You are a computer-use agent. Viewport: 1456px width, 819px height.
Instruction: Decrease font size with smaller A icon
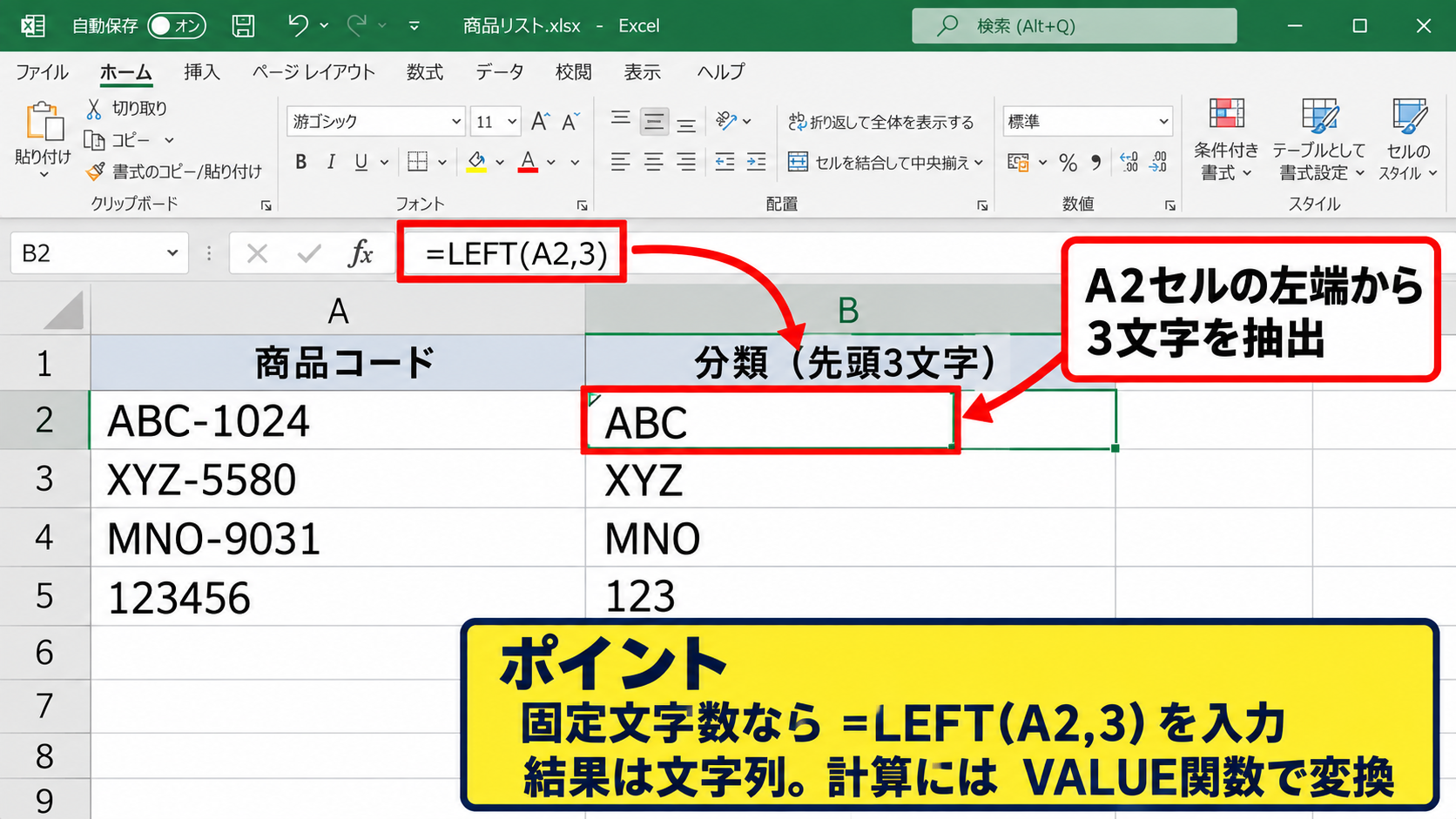coord(570,122)
